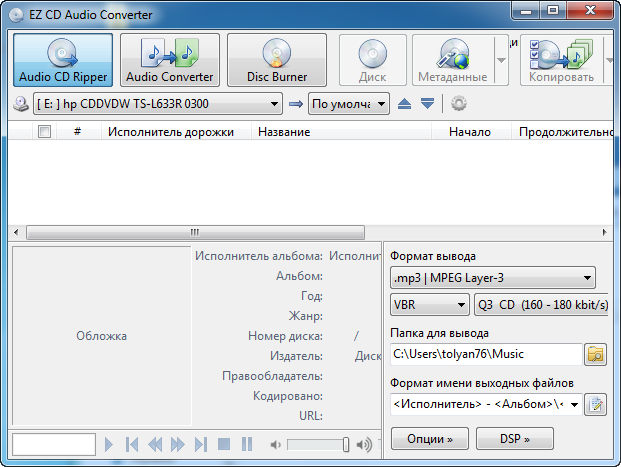Viewport: 621px width, 467px height.
Task: Open the Audio Converter mode
Action: (x=169, y=60)
